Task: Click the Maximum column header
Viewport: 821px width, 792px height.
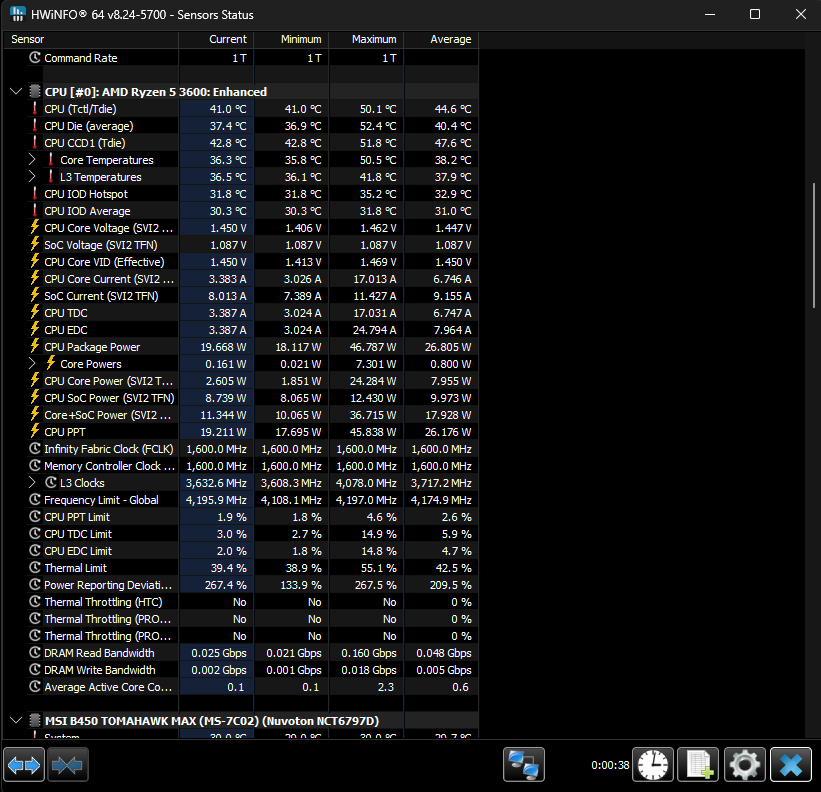Action: [366, 39]
